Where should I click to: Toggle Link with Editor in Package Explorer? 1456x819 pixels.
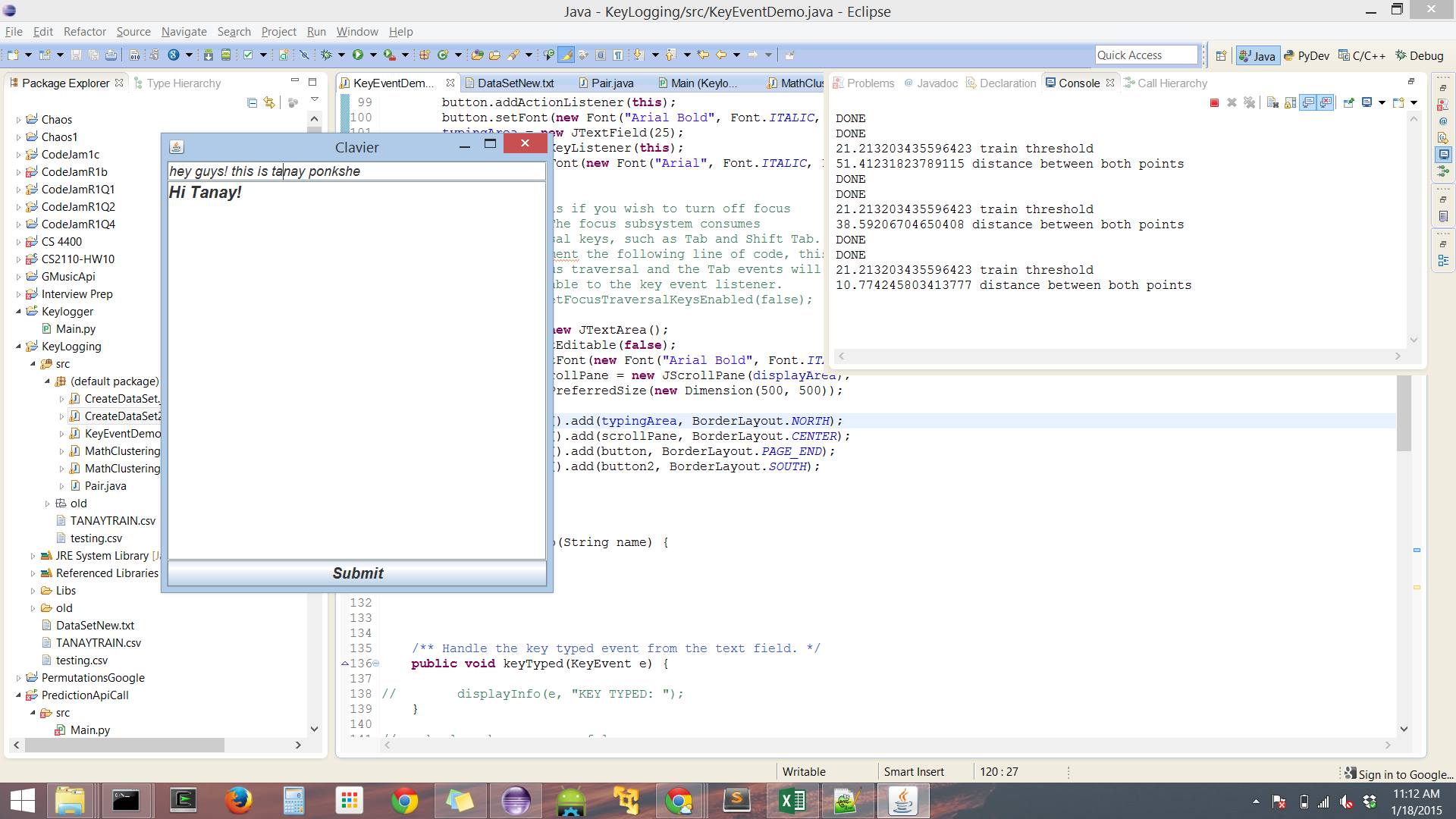pyautogui.click(x=269, y=102)
